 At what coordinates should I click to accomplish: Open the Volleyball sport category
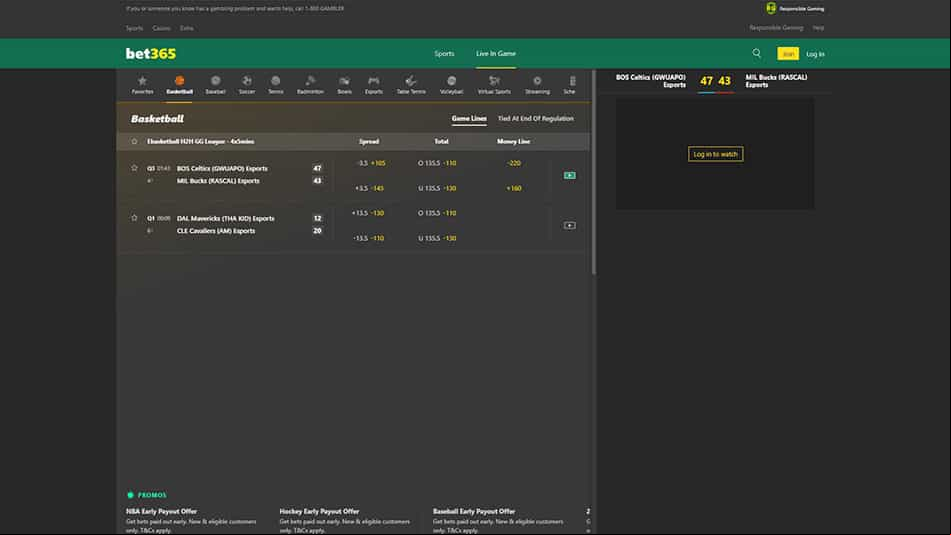451,84
